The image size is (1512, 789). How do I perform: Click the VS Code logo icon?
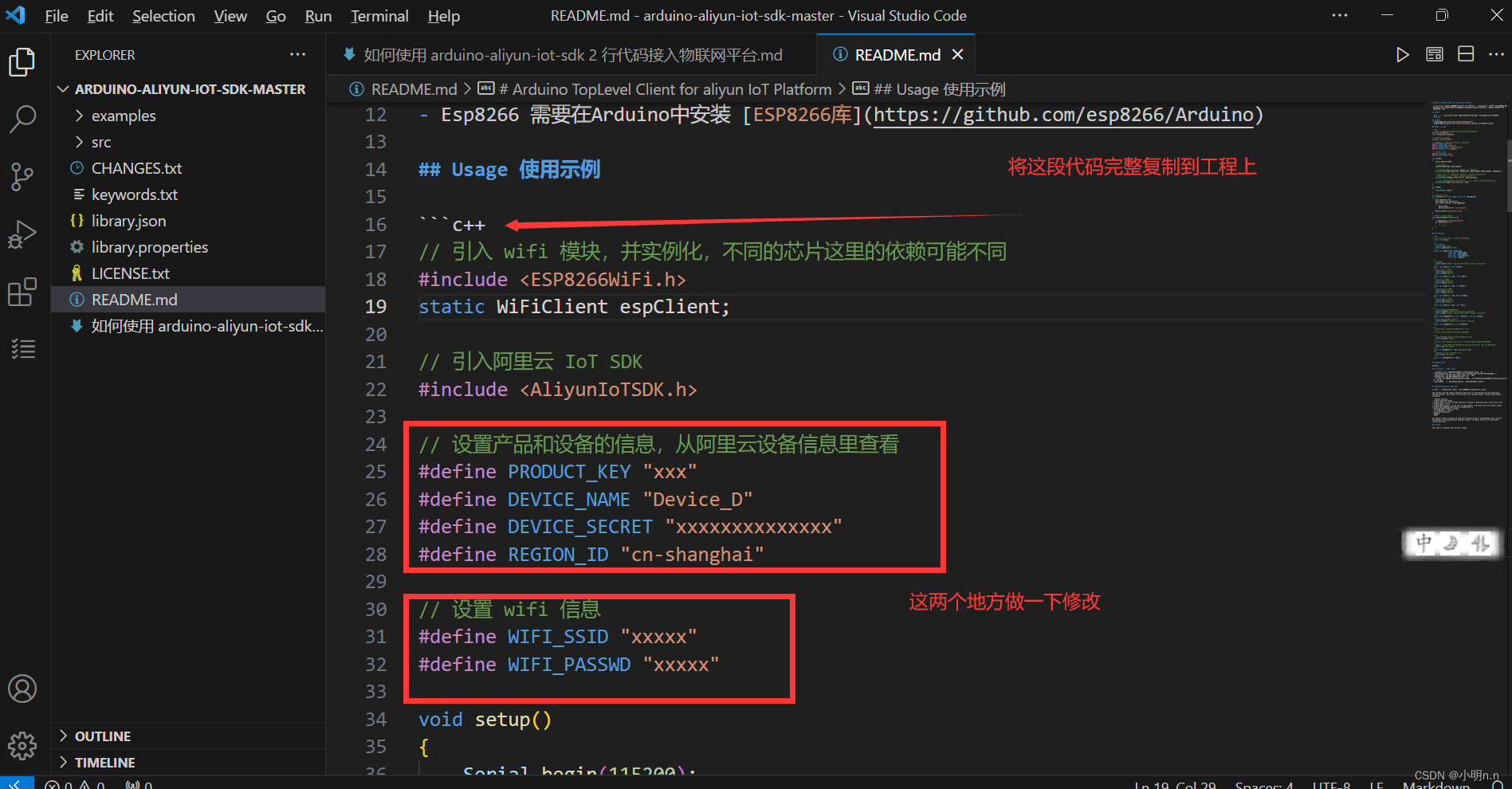tap(16, 15)
